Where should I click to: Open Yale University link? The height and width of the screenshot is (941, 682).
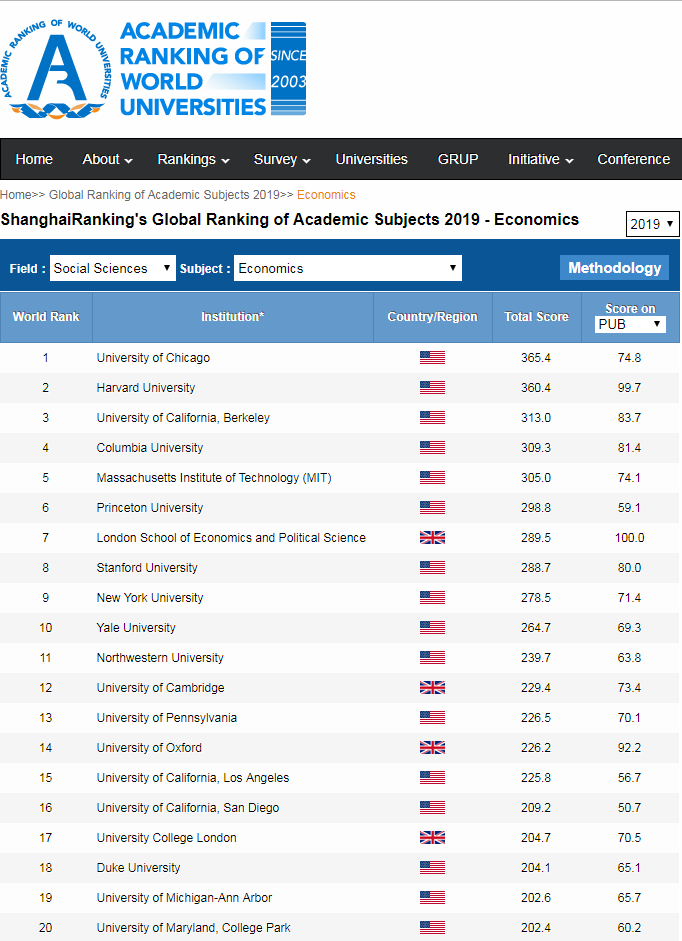(x=136, y=628)
